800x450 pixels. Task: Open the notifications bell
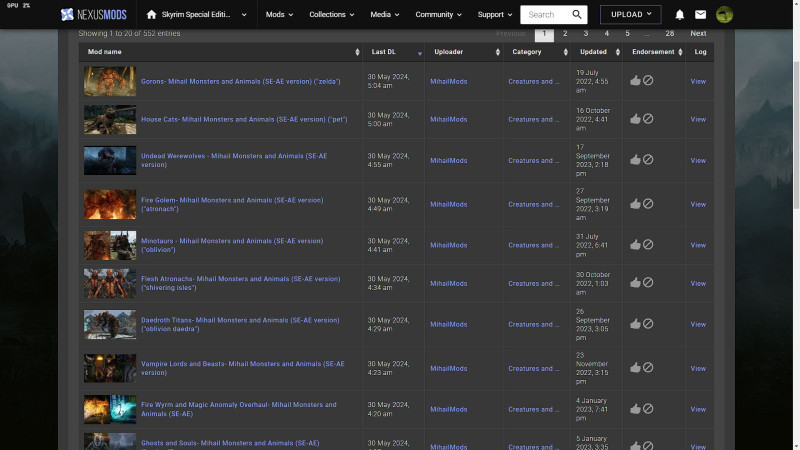tap(680, 15)
